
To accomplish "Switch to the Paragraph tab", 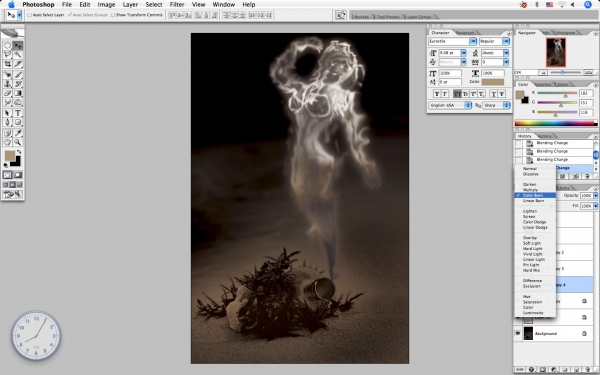I will pos(466,33).
